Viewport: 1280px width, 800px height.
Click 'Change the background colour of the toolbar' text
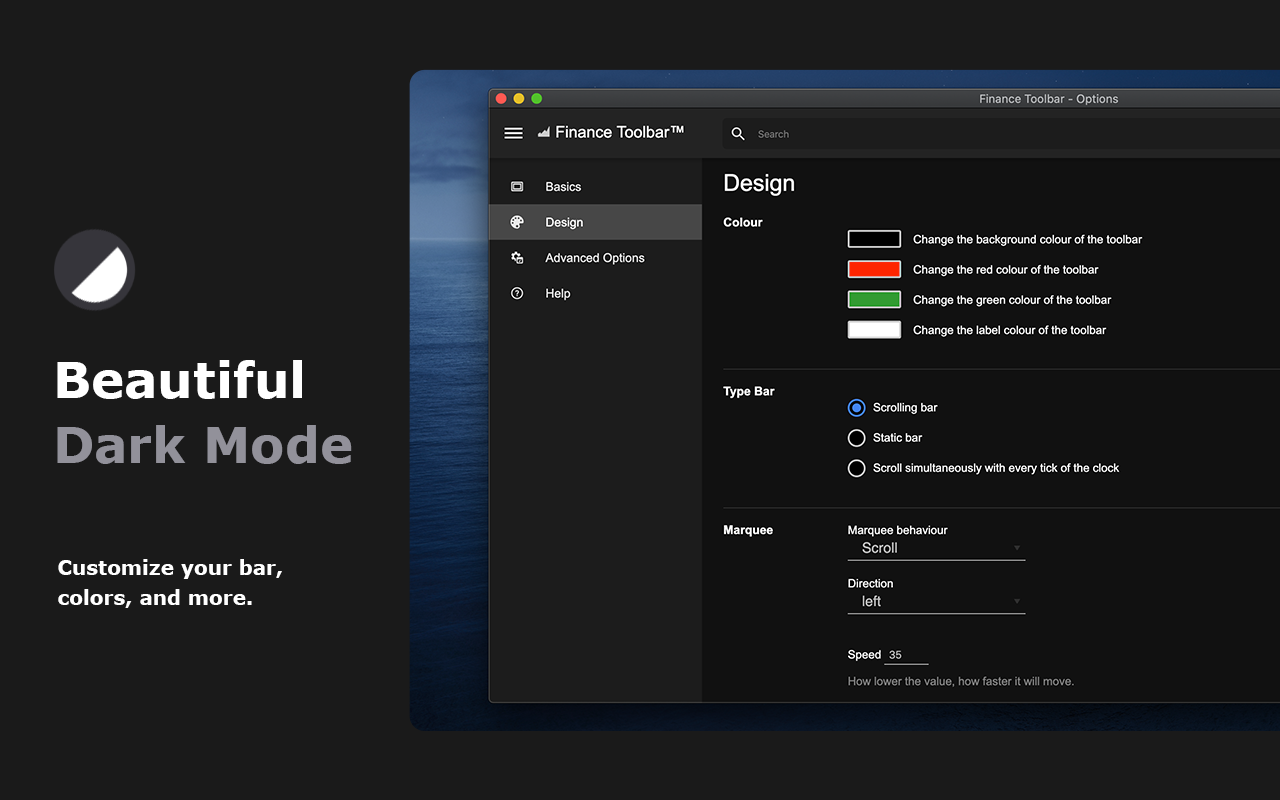click(x=1027, y=240)
